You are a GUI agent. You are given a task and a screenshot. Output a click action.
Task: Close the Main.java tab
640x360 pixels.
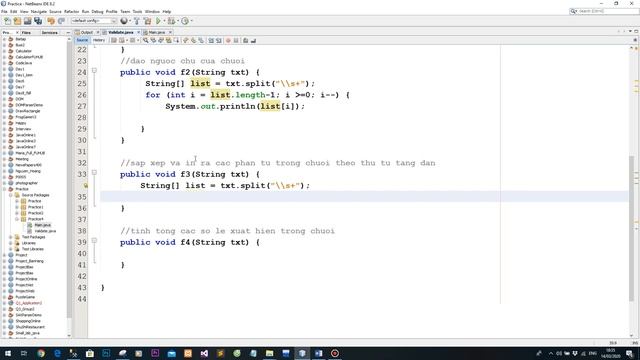point(170,32)
